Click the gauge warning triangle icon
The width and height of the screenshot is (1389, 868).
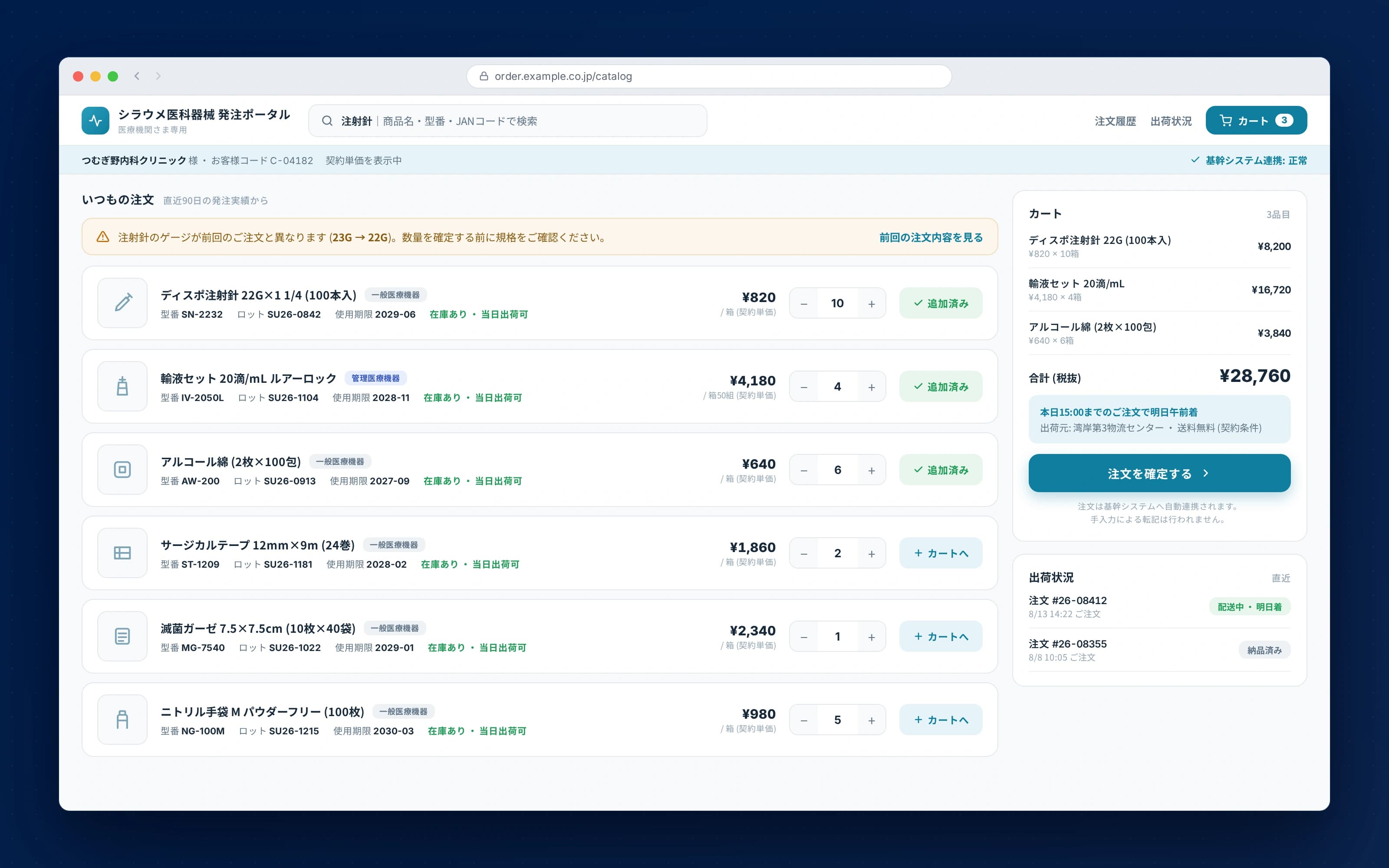[103, 237]
